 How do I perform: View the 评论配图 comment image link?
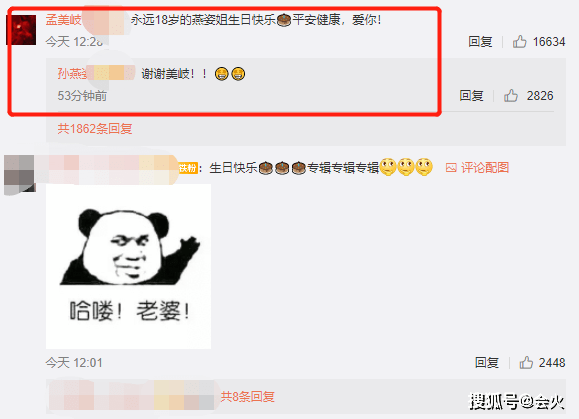pos(485,168)
